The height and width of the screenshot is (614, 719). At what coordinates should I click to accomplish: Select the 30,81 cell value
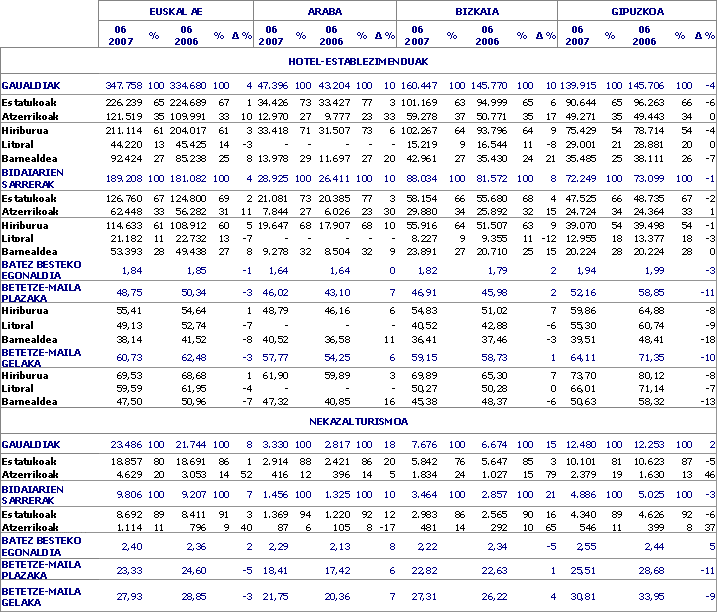[x=585, y=596]
